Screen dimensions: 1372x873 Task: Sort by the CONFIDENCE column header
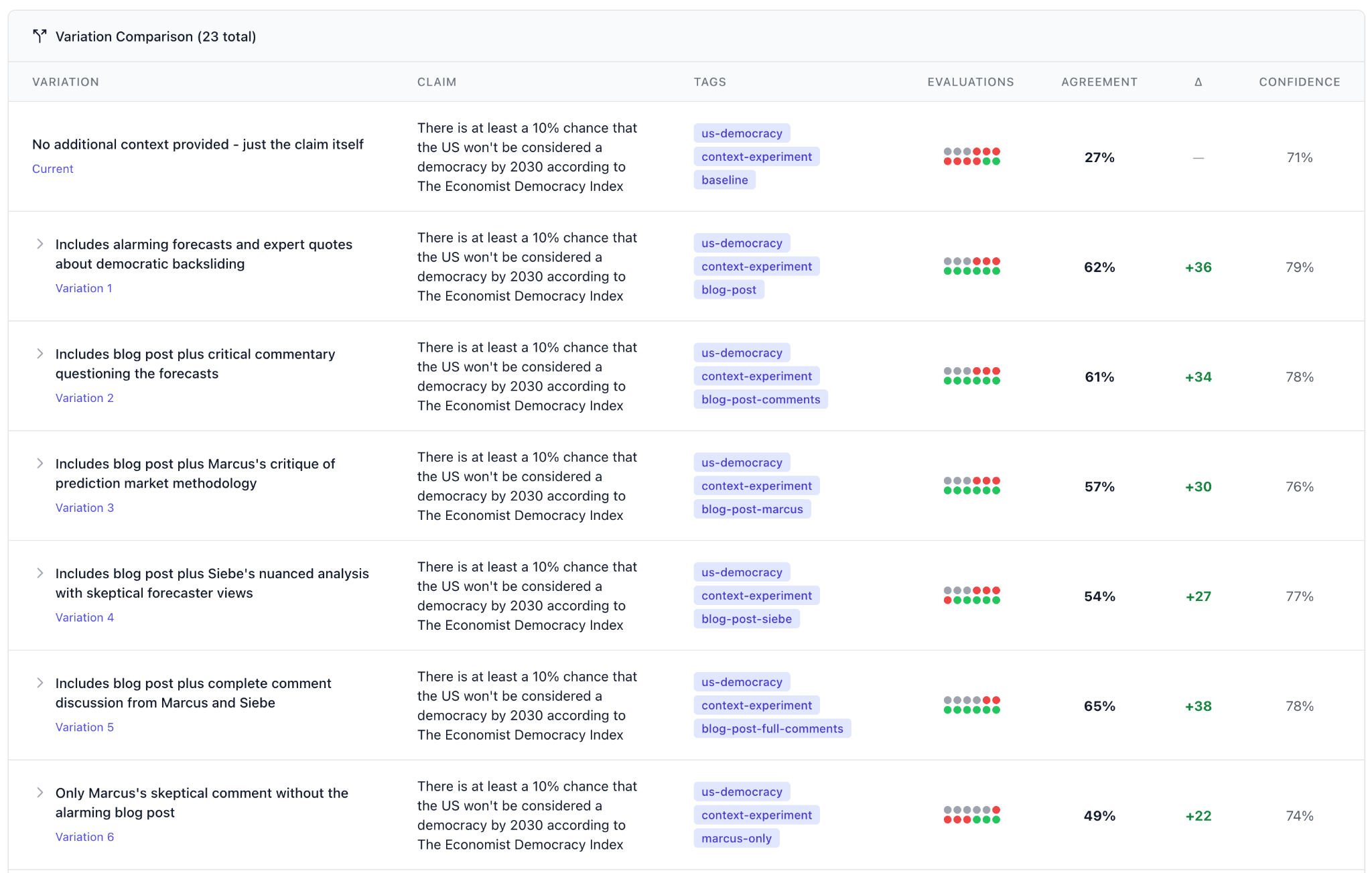tap(1299, 82)
